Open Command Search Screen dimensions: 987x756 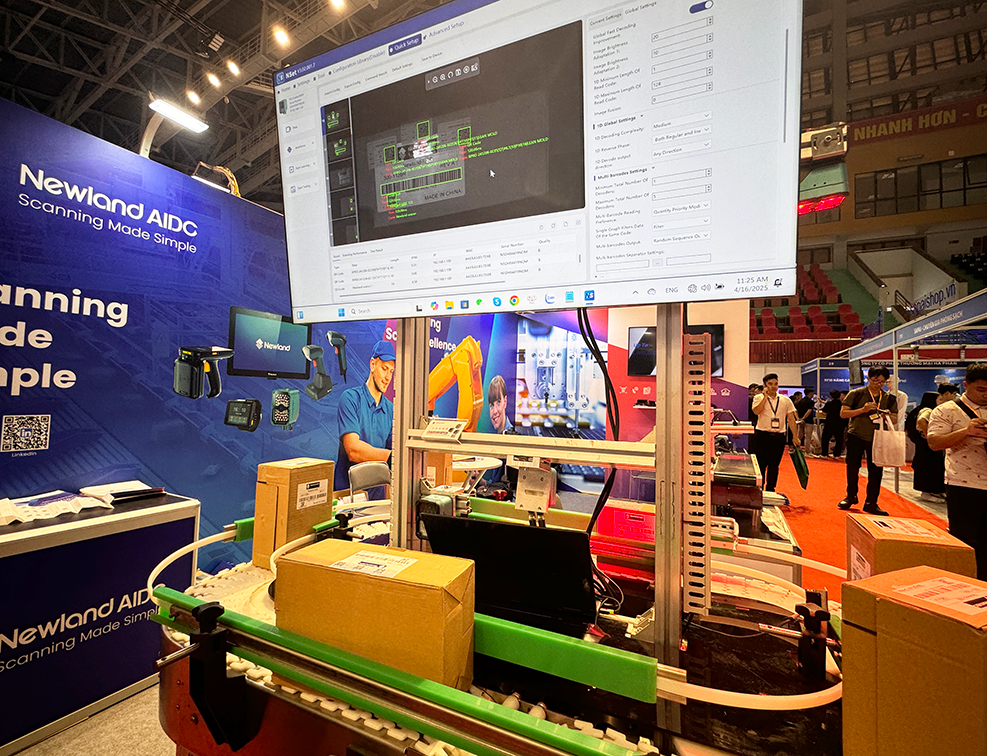[x=376, y=75]
